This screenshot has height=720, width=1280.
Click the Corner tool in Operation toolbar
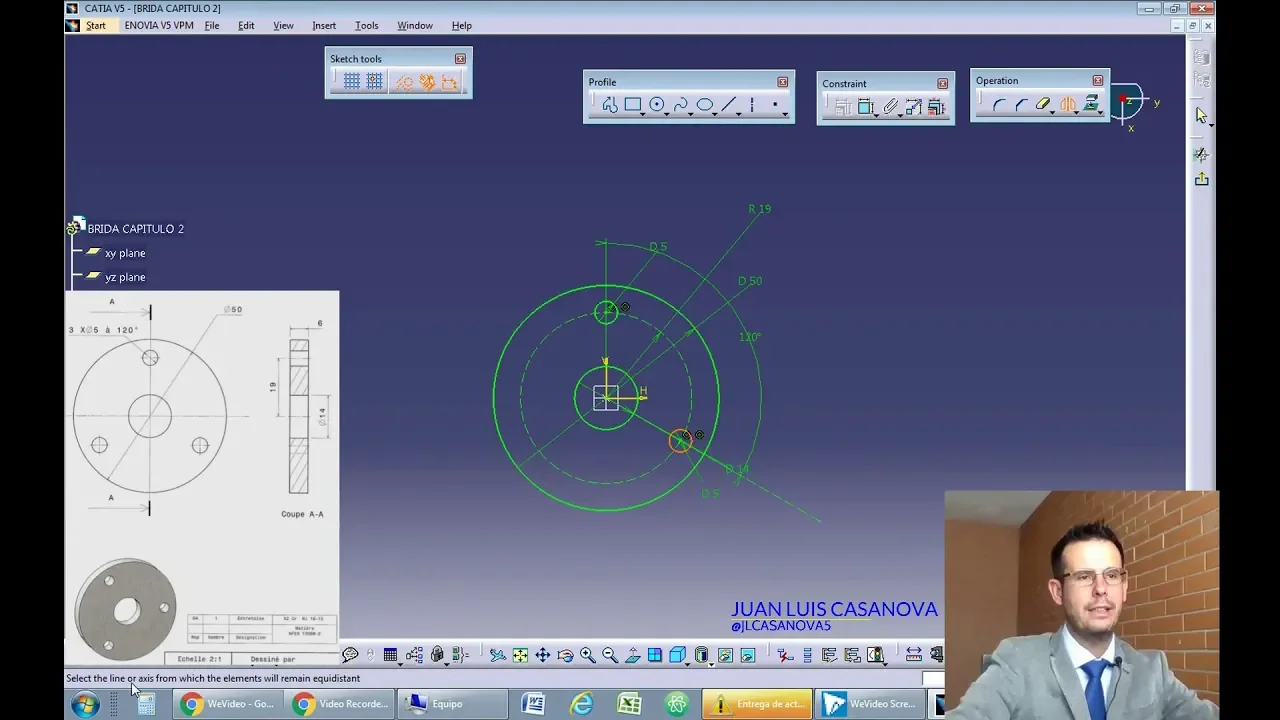click(998, 104)
